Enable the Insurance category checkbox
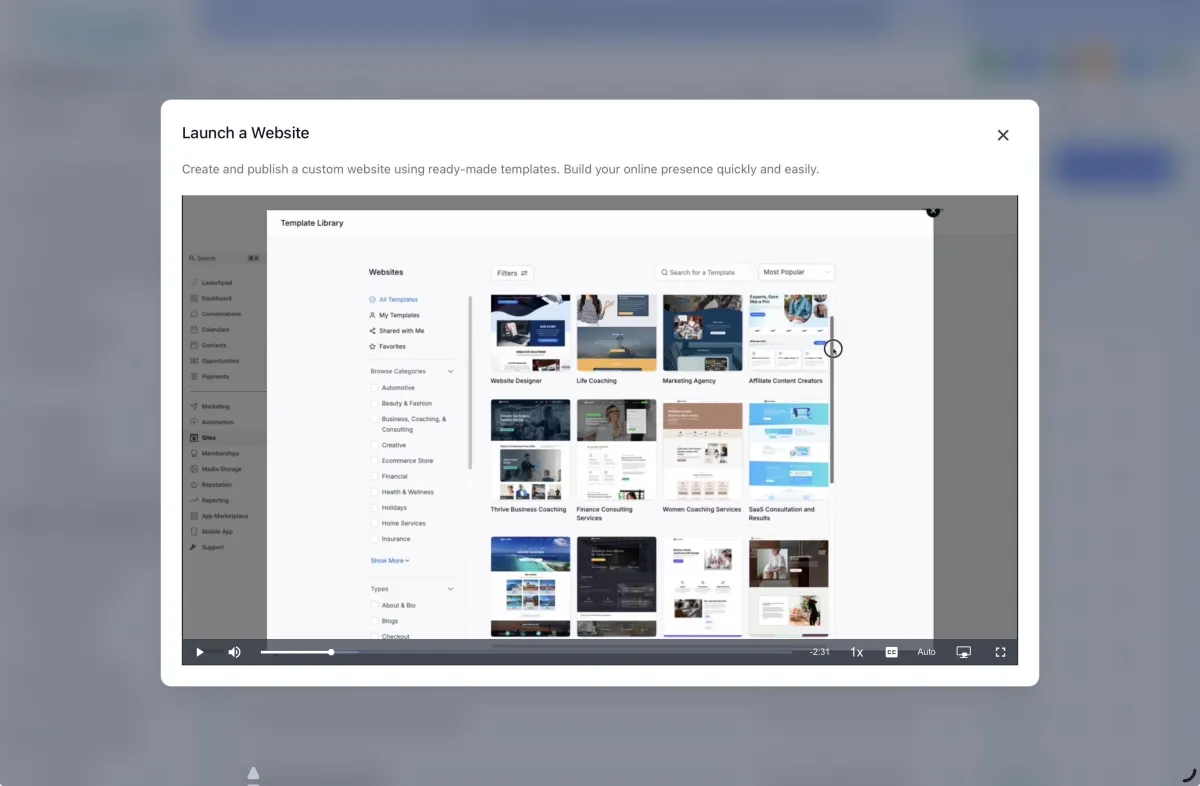Viewport: 1200px width, 786px height. [x=375, y=539]
